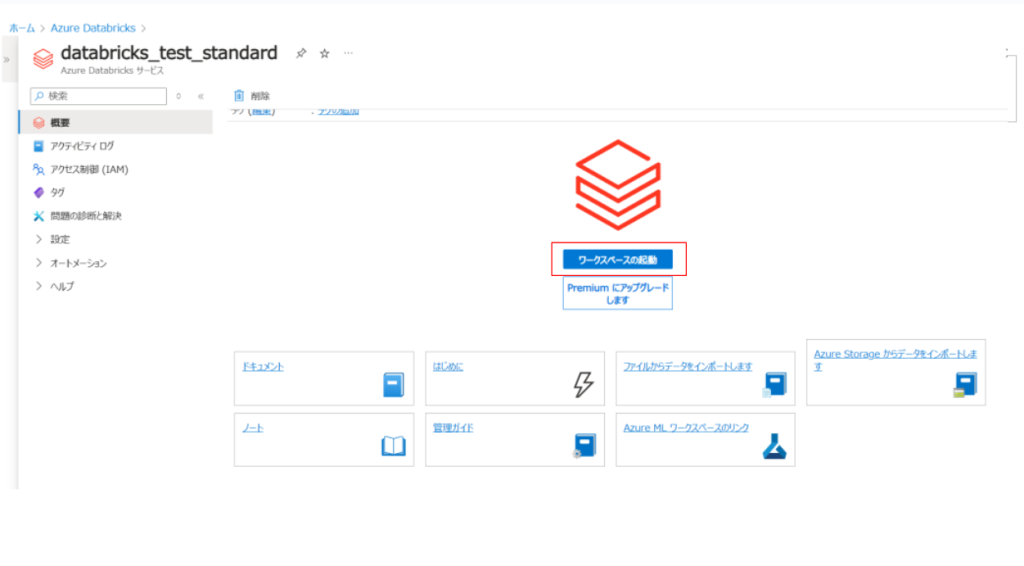Open the more options ellipsis menu

[x=348, y=53]
